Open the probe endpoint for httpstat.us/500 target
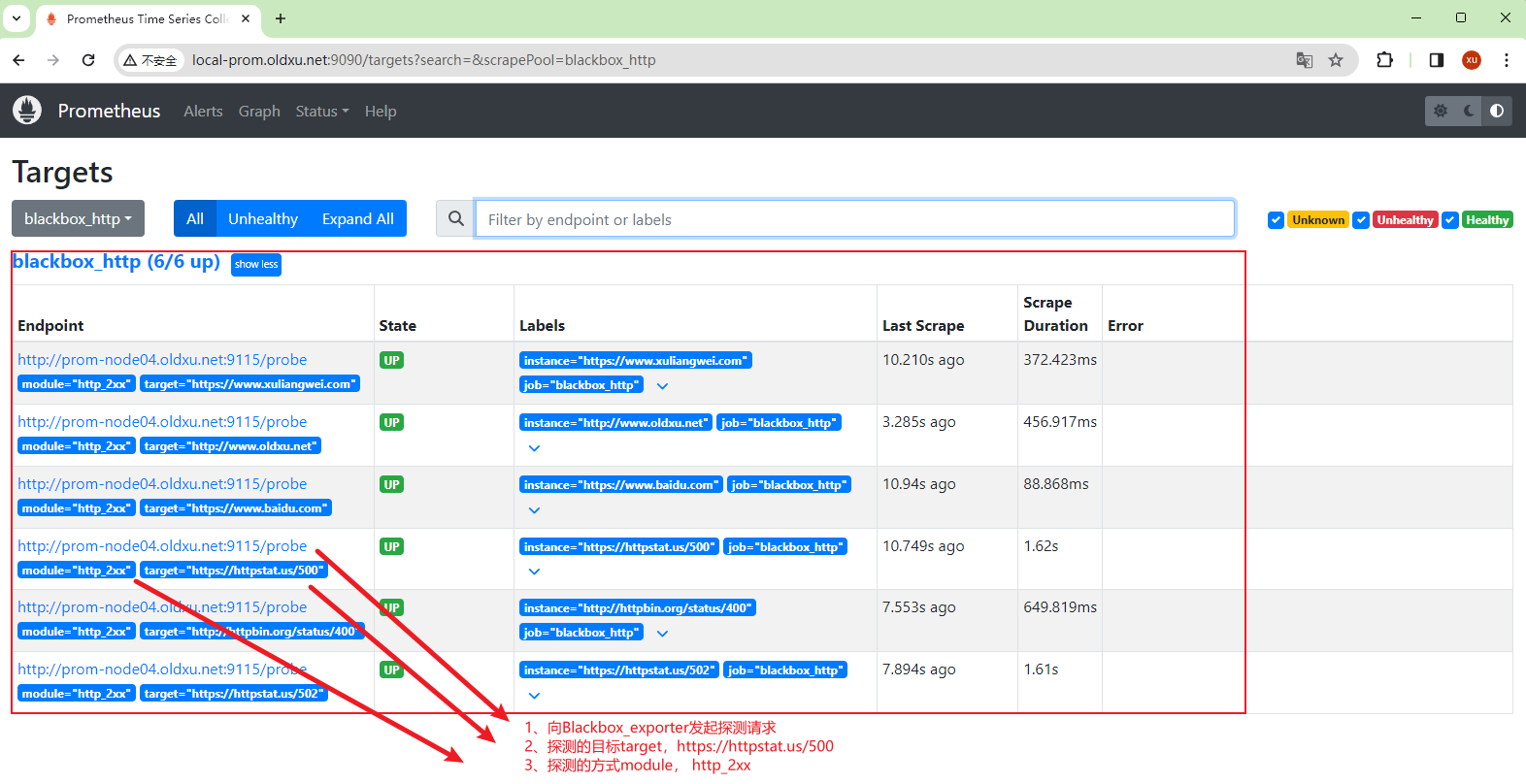The width and height of the screenshot is (1526, 784). [x=162, y=546]
